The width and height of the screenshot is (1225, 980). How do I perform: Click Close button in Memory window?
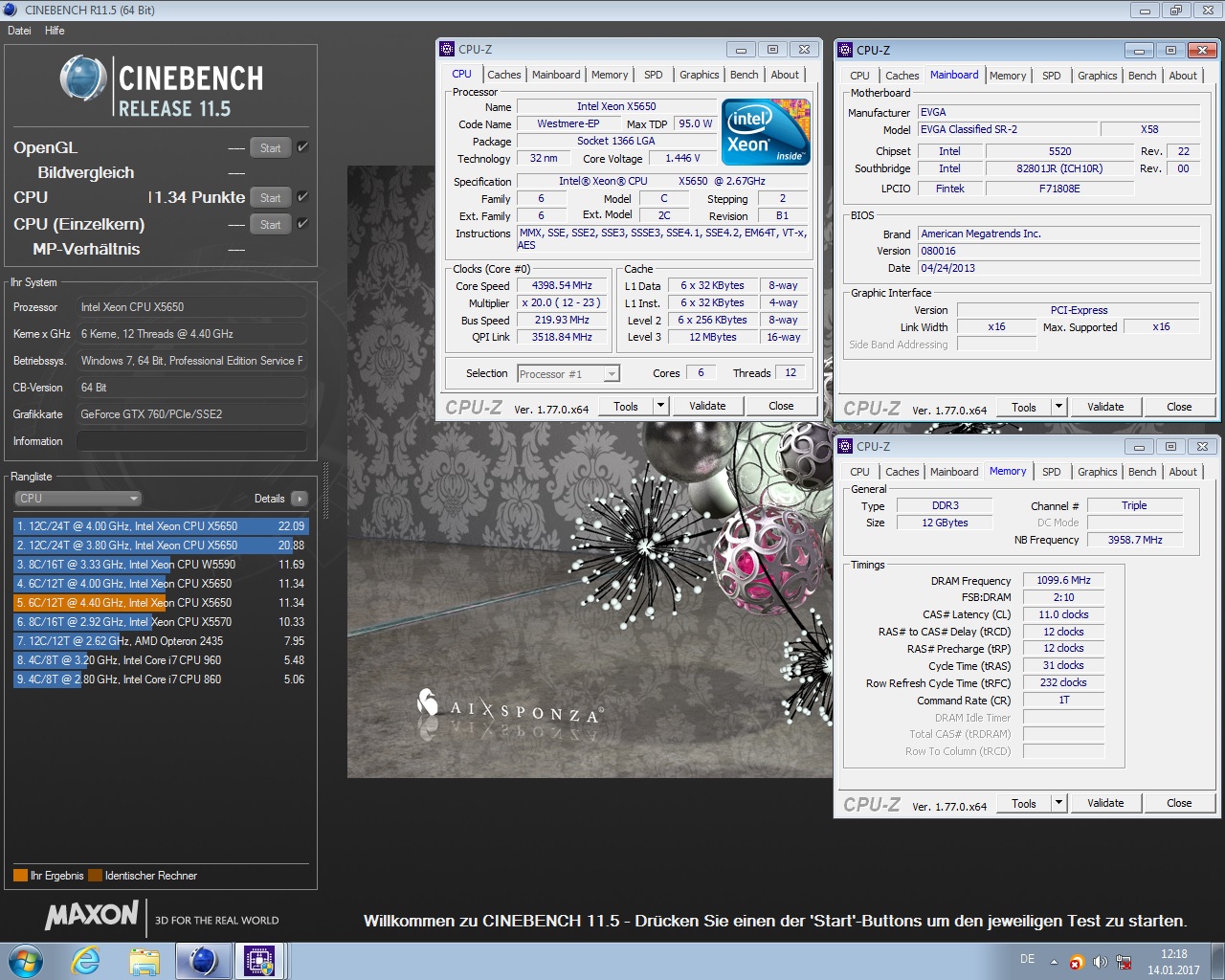[1179, 803]
